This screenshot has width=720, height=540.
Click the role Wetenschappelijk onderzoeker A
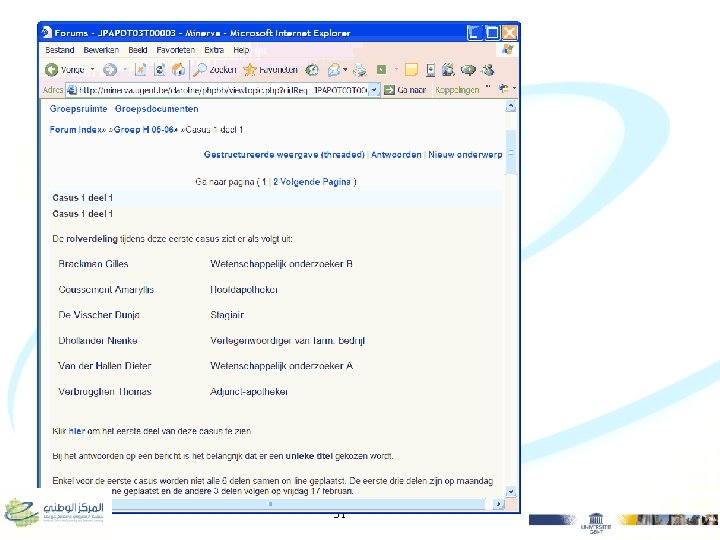pyautogui.click(x=281, y=366)
